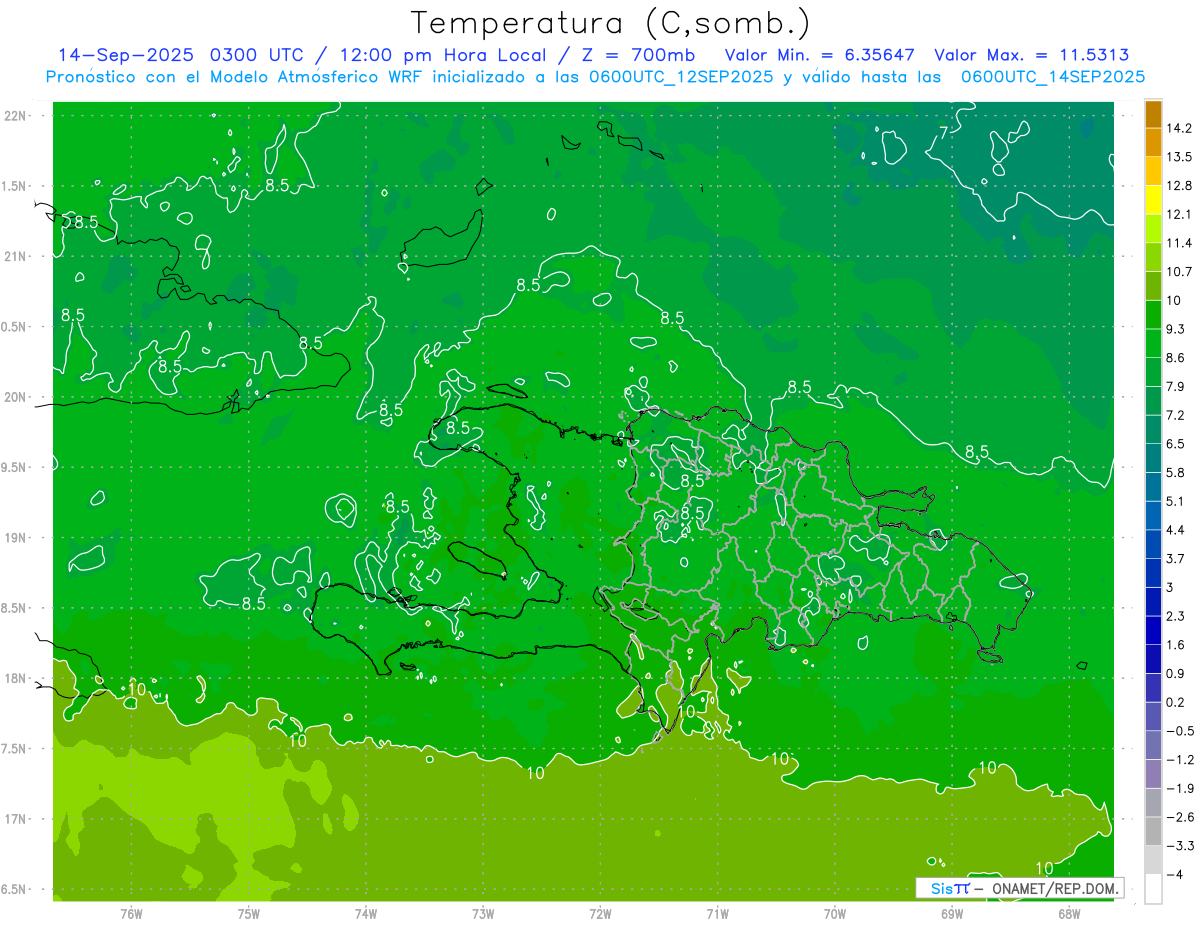
Task: Click the '5.8' legend value
Action: pos(1176,472)
